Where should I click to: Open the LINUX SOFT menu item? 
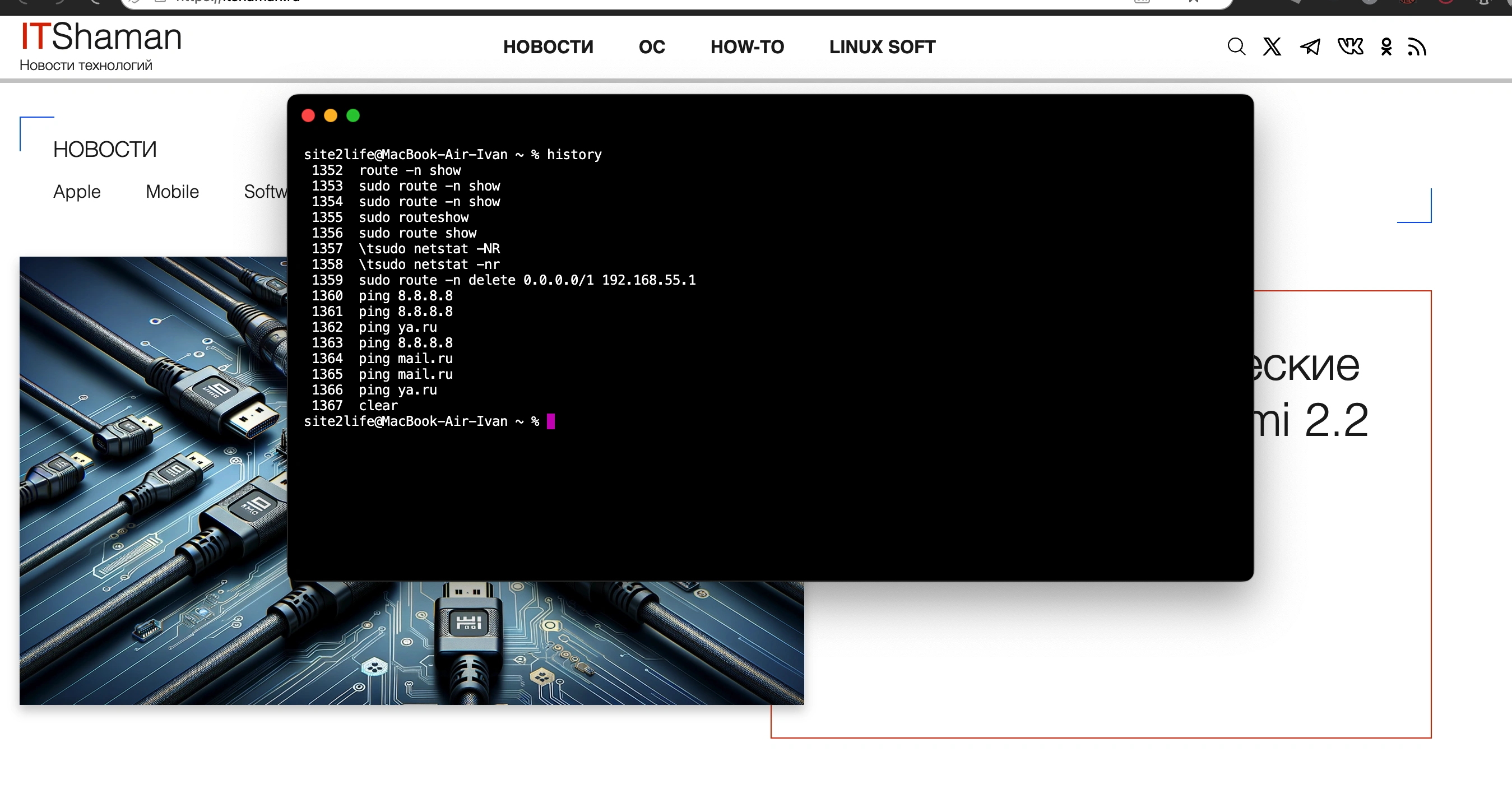[x=882, y=47]
